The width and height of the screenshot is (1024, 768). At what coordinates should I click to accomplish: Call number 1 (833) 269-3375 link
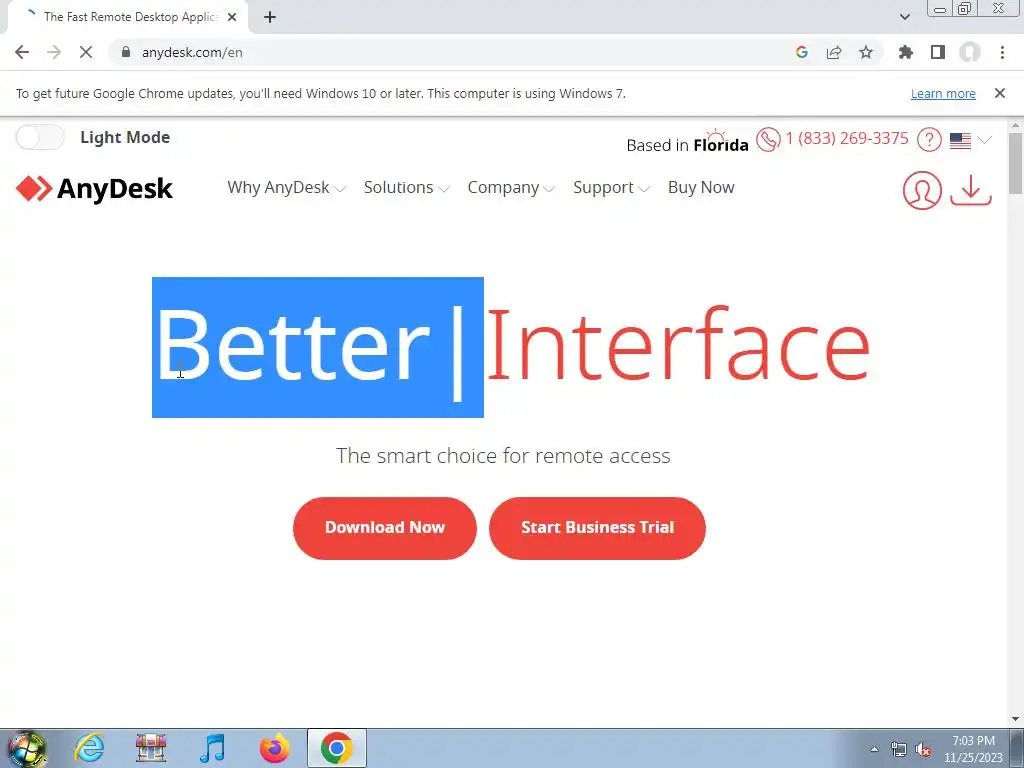(x=846, y=138)
